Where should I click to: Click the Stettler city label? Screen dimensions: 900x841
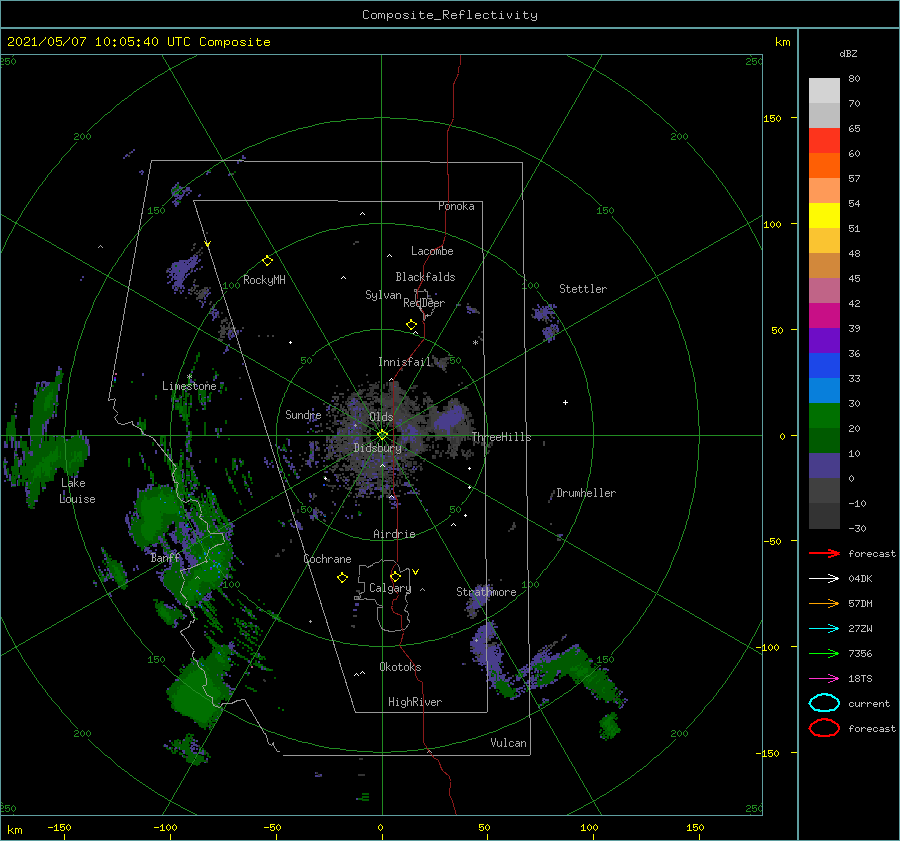click(583, 289)
